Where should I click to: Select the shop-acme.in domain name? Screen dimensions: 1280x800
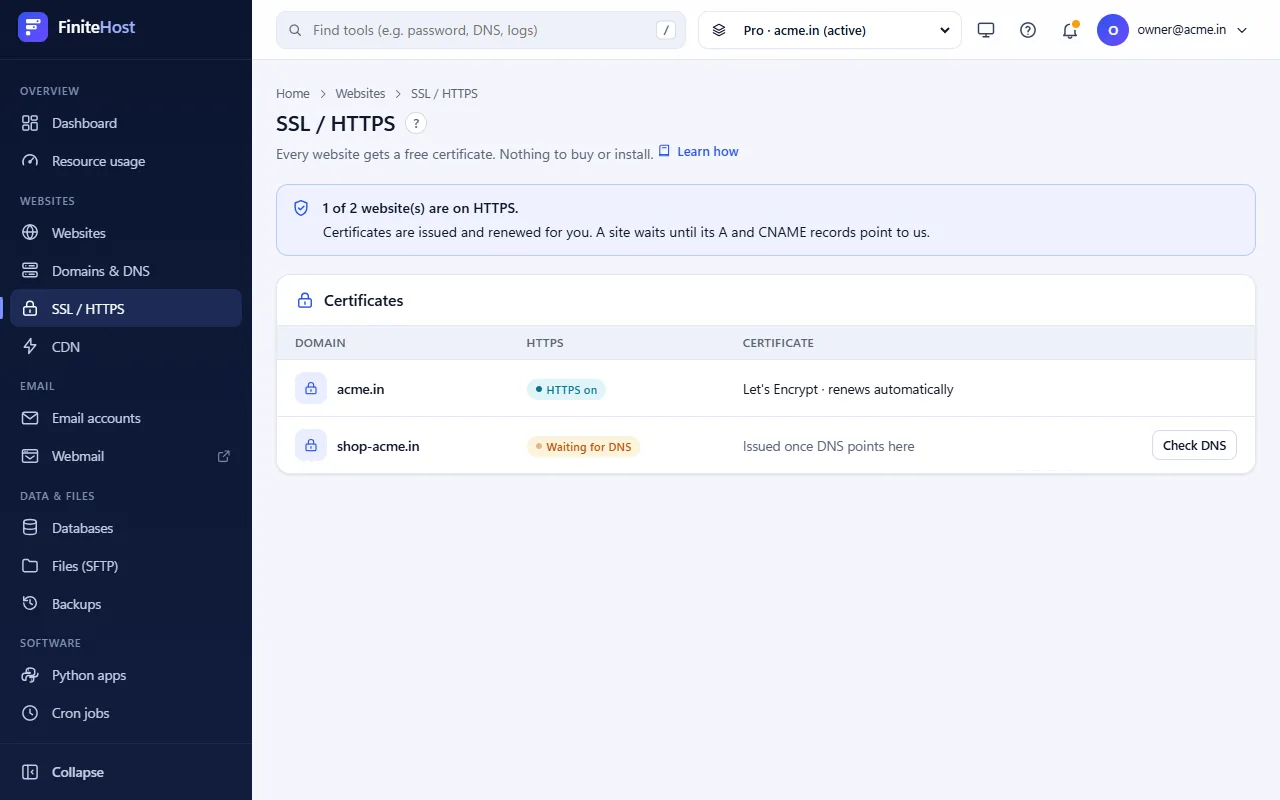(378, 446)
